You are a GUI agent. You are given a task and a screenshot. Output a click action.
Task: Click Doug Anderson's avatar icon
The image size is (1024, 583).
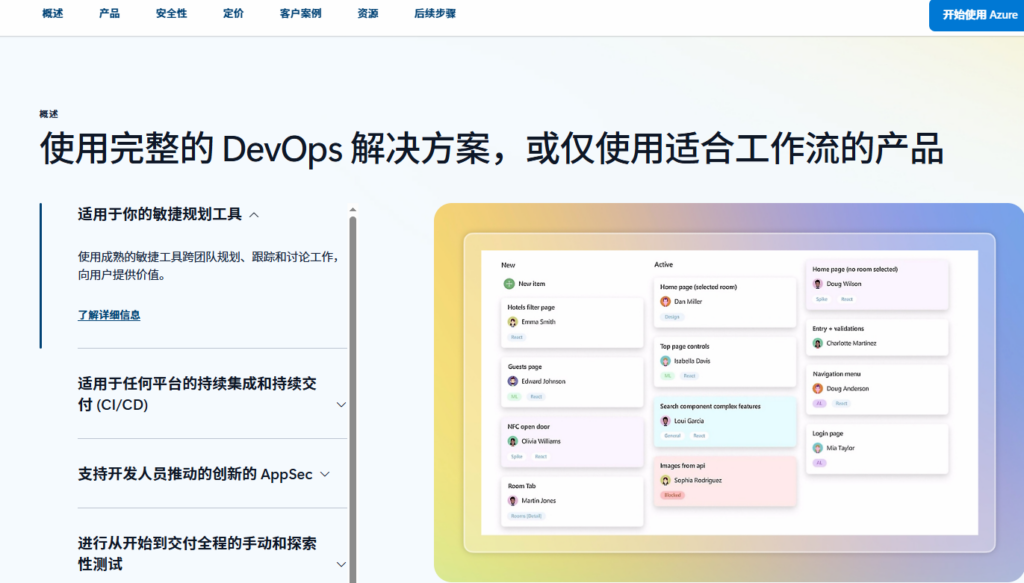tap(818, 388)
